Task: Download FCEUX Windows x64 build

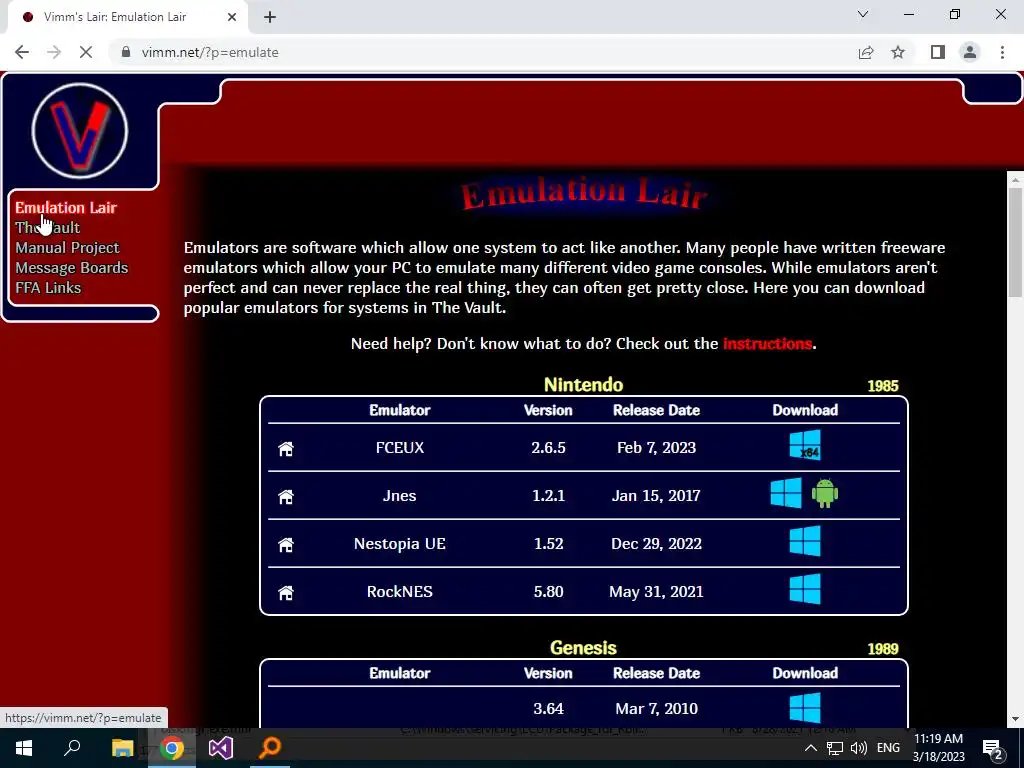Action: pos(805,445)
